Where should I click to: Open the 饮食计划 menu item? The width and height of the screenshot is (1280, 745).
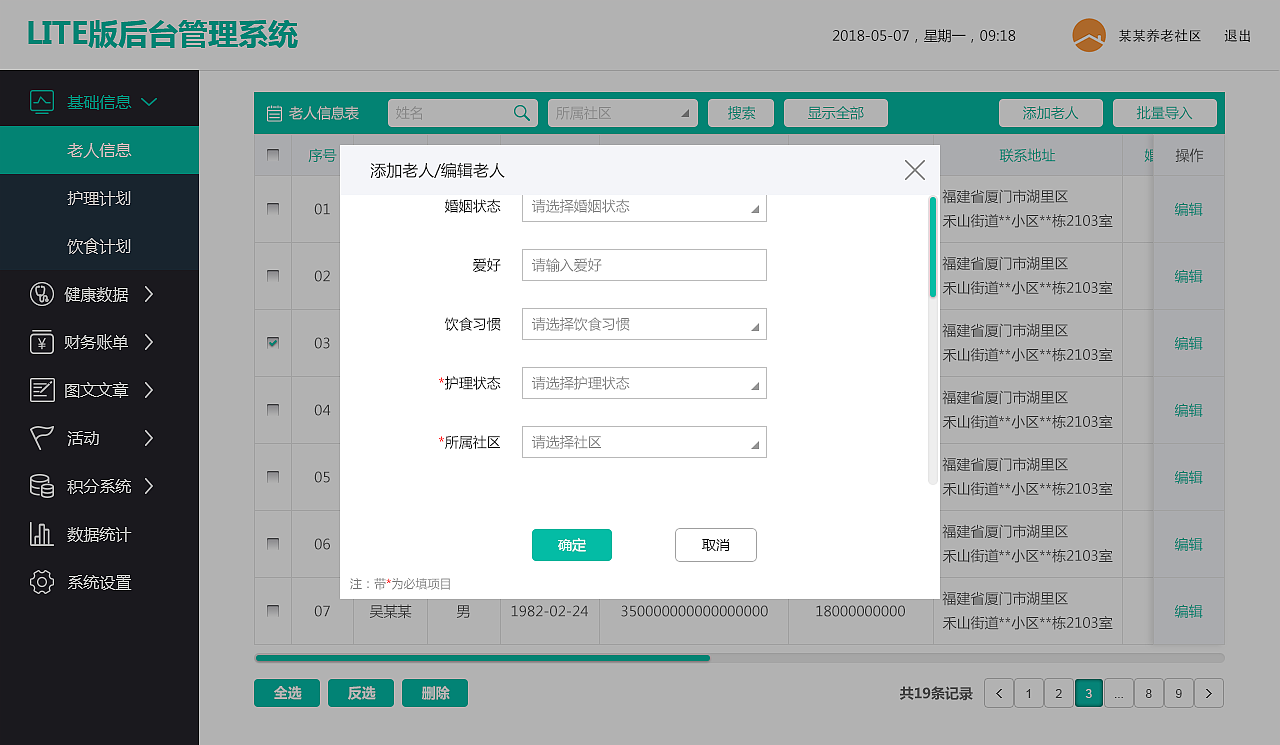click(x=100, y=246)
